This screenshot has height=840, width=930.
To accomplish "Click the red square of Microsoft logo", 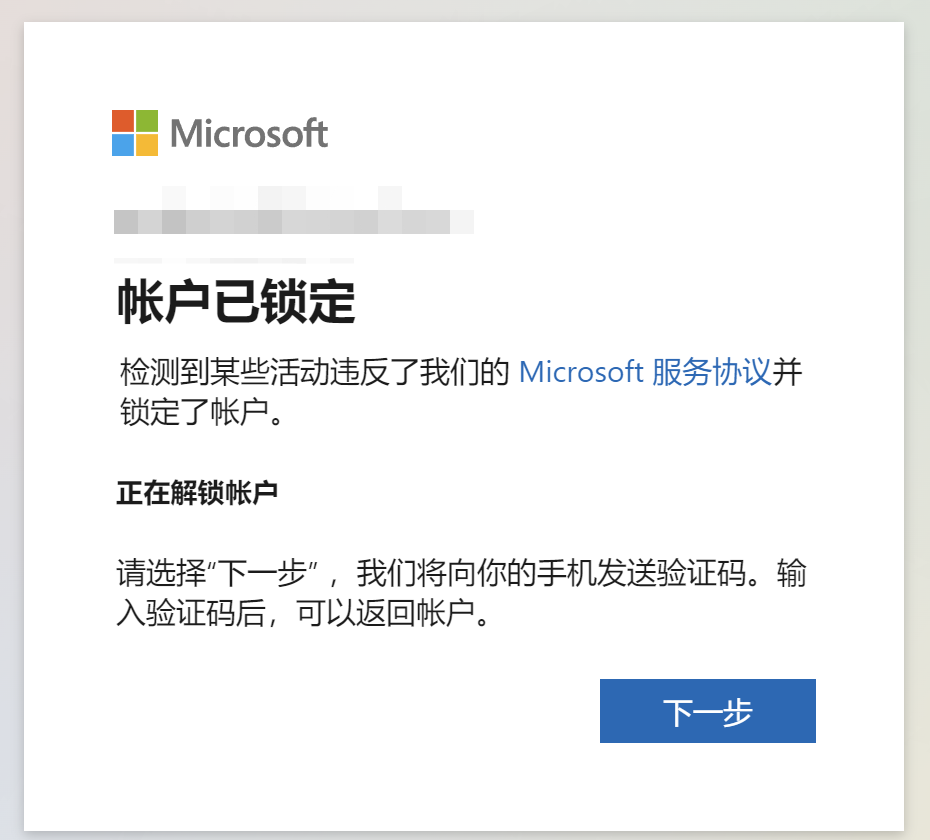I will [x=123, y=121].
